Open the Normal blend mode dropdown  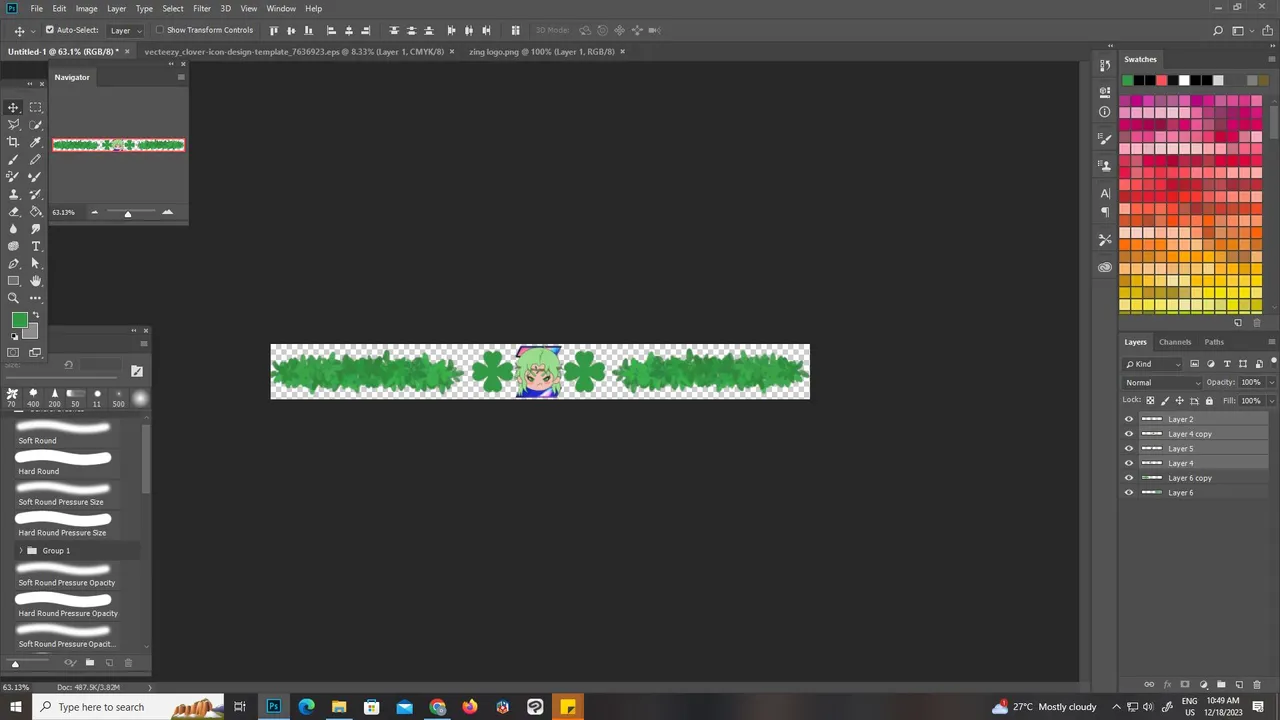click(1163, 383)
